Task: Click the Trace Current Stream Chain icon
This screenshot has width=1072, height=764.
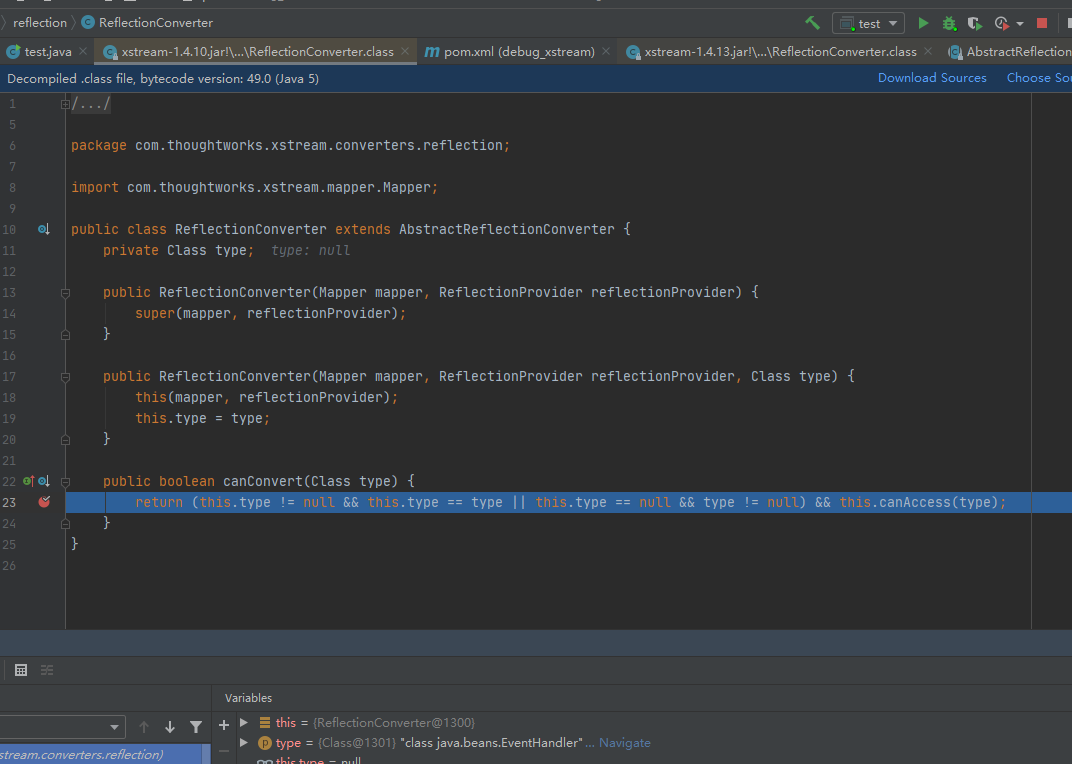Action: 47,670
